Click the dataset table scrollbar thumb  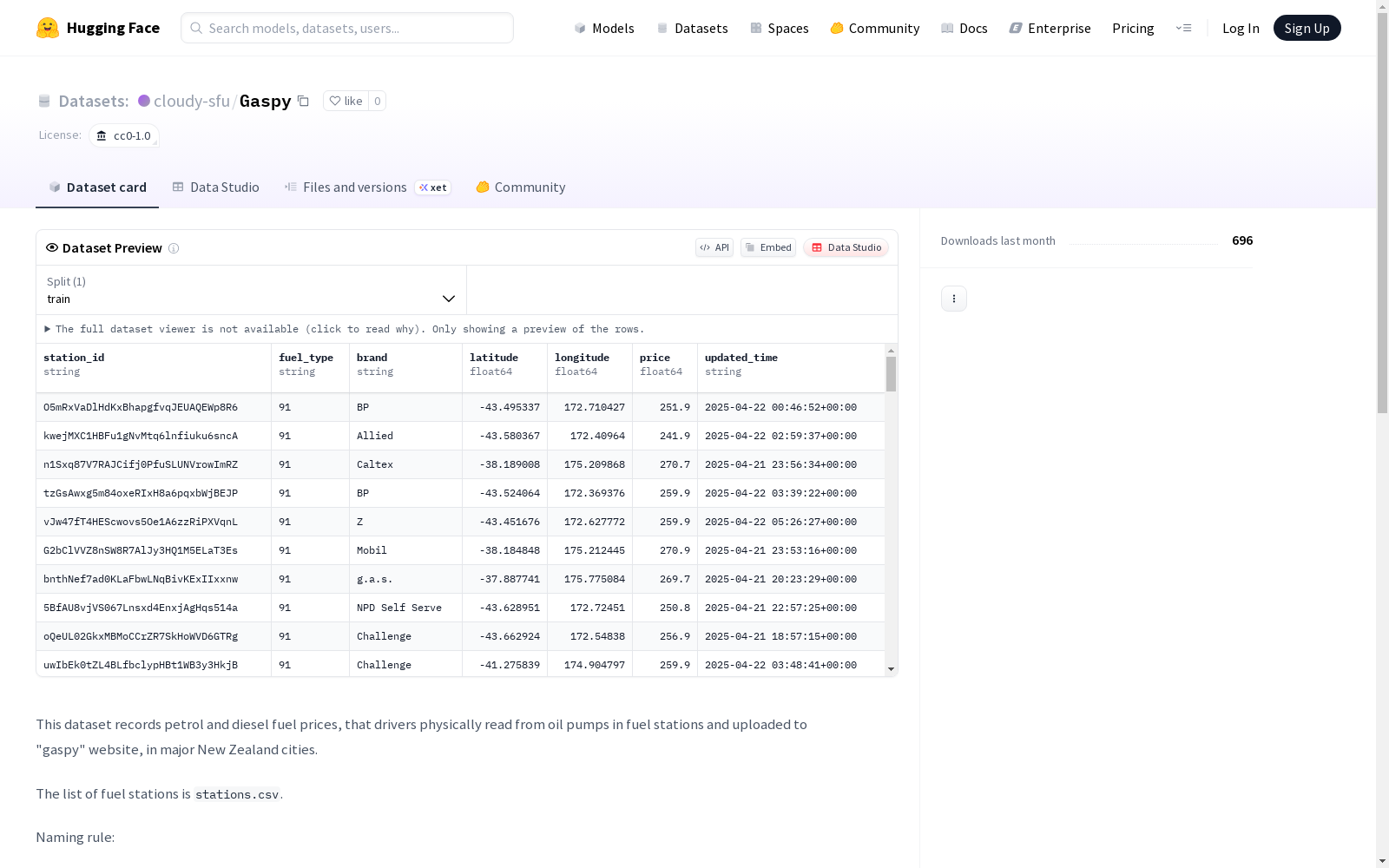tap(891, 374)
